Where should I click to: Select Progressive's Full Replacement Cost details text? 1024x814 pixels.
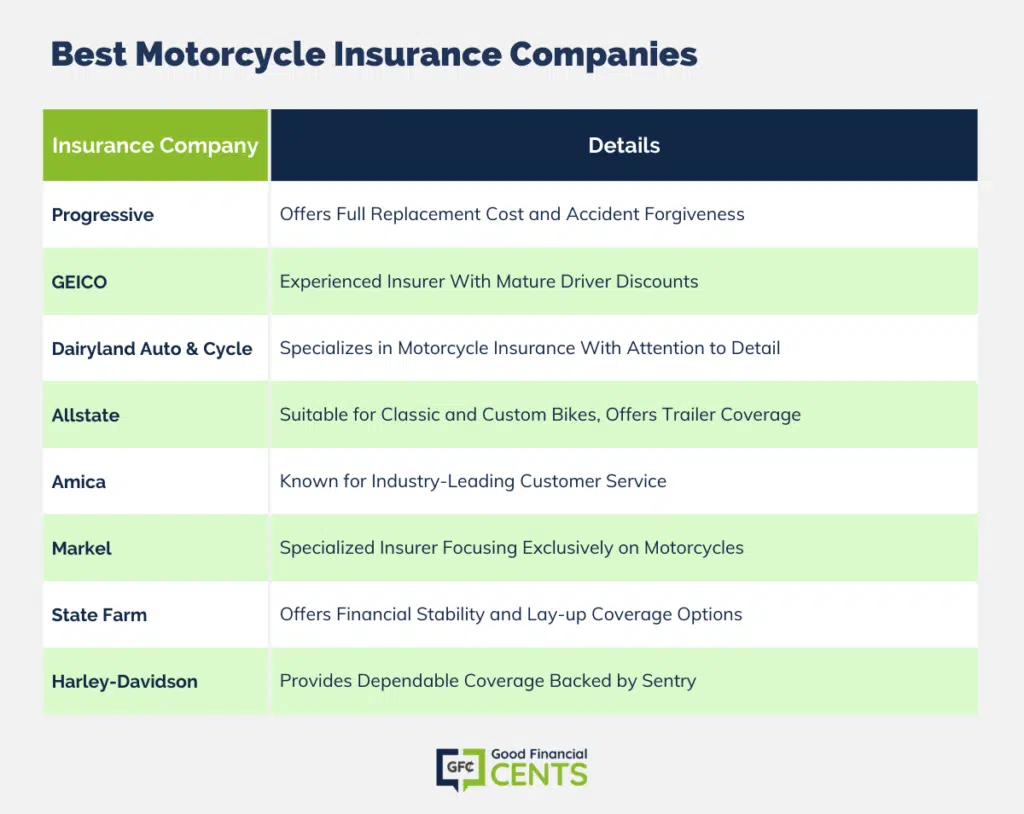(512, 214)
